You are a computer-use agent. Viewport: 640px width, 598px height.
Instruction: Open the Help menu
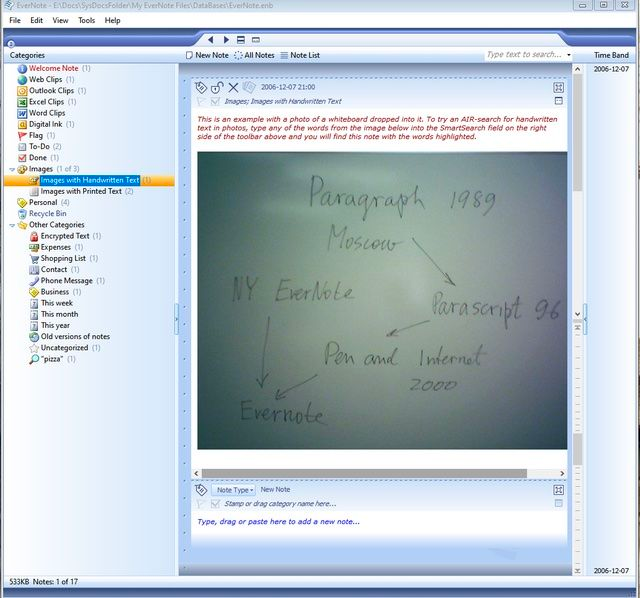pos(112,20)
